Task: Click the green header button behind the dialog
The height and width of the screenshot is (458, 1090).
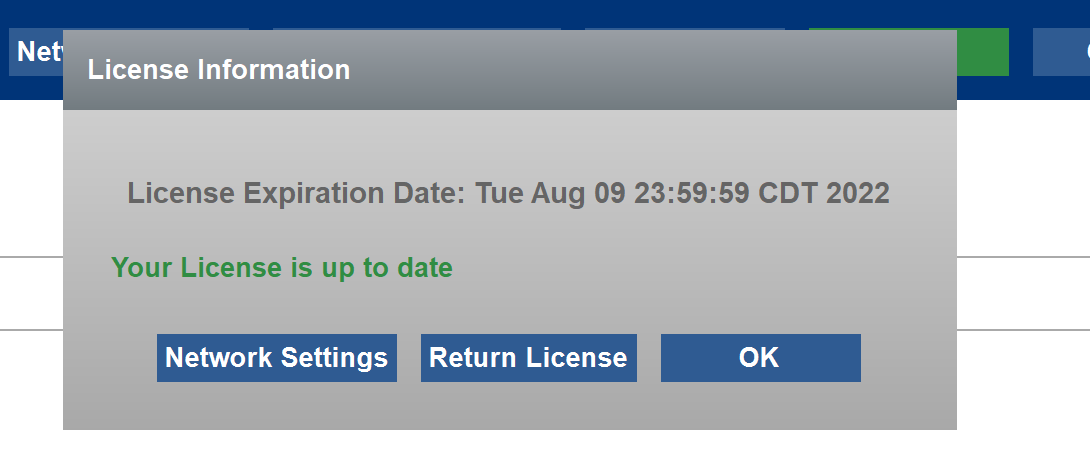Action: pos(982,52)
